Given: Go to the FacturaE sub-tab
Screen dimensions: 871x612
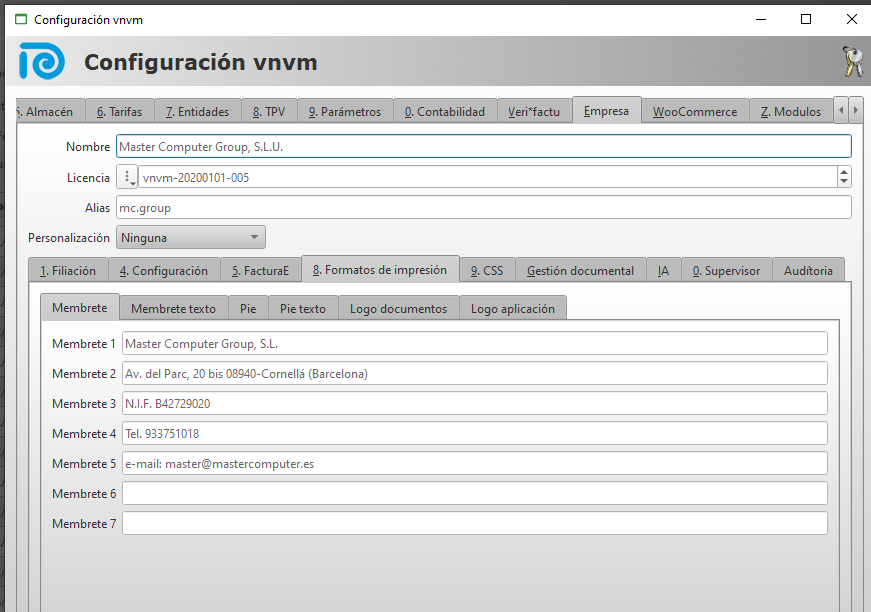Looking at the screenshot, I should [x=260, y=270].
